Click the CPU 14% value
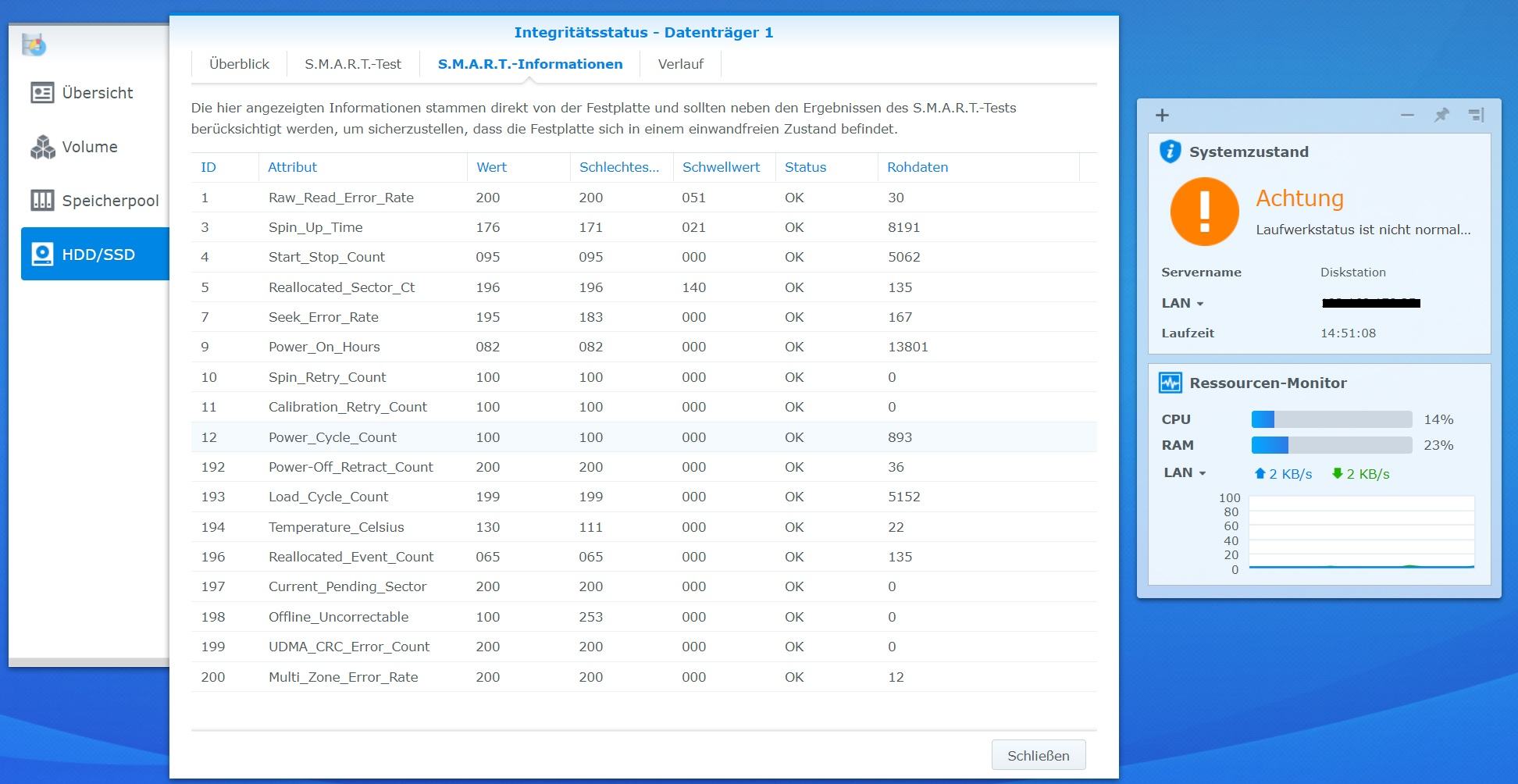This screenshot has height=784, width=1518. coord(1438,419)
